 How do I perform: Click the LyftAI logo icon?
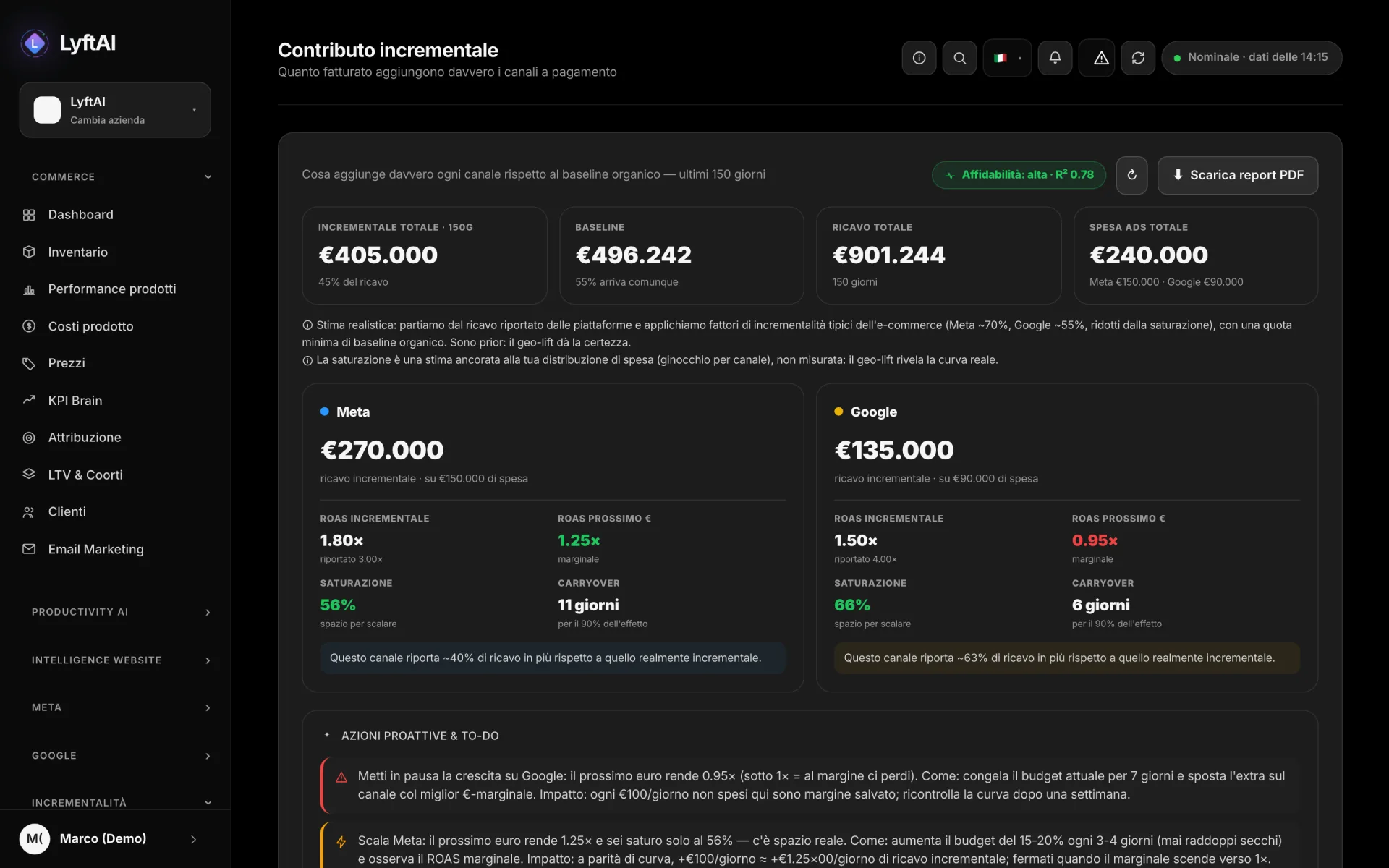click(34, 43)
